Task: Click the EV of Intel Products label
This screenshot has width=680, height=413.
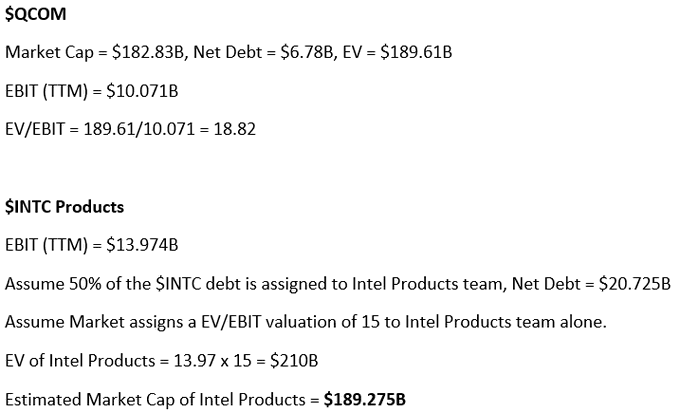Action: (x=80, y=361)
